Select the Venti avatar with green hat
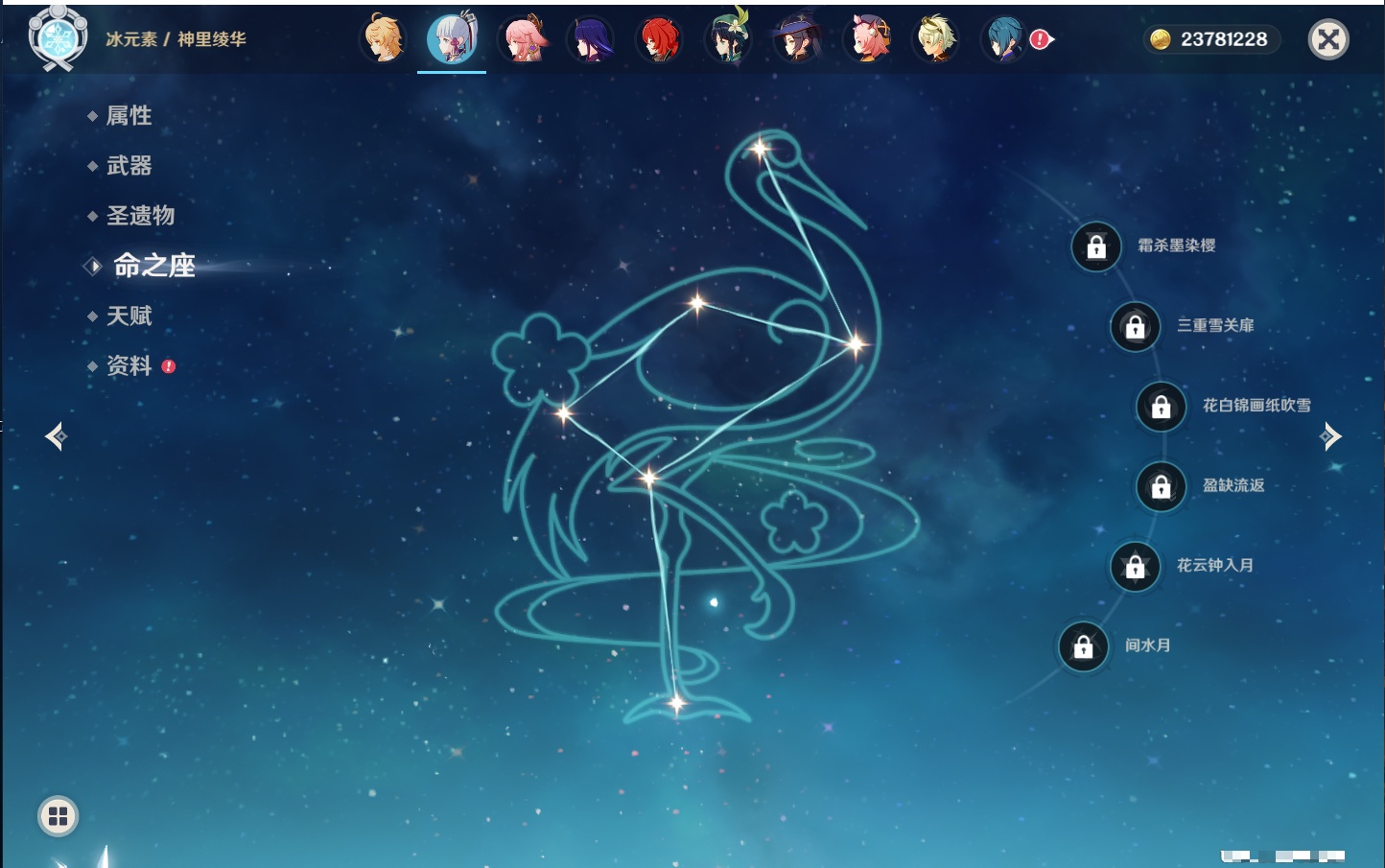 [728, 39]
